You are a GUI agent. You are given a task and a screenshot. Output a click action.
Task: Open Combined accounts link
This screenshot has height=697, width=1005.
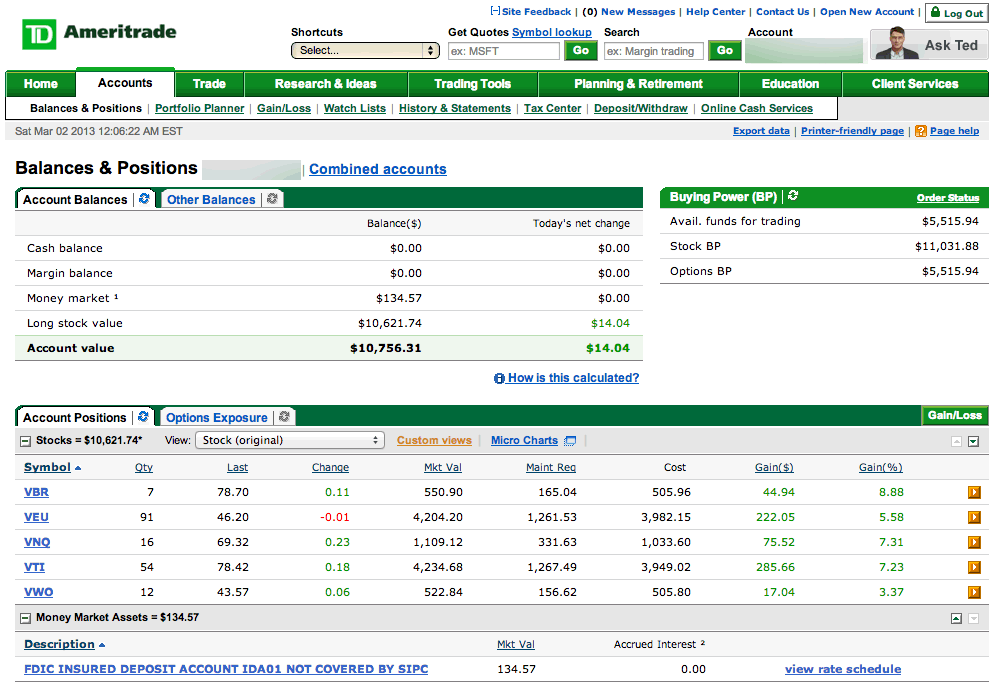(x=378, y=169)
